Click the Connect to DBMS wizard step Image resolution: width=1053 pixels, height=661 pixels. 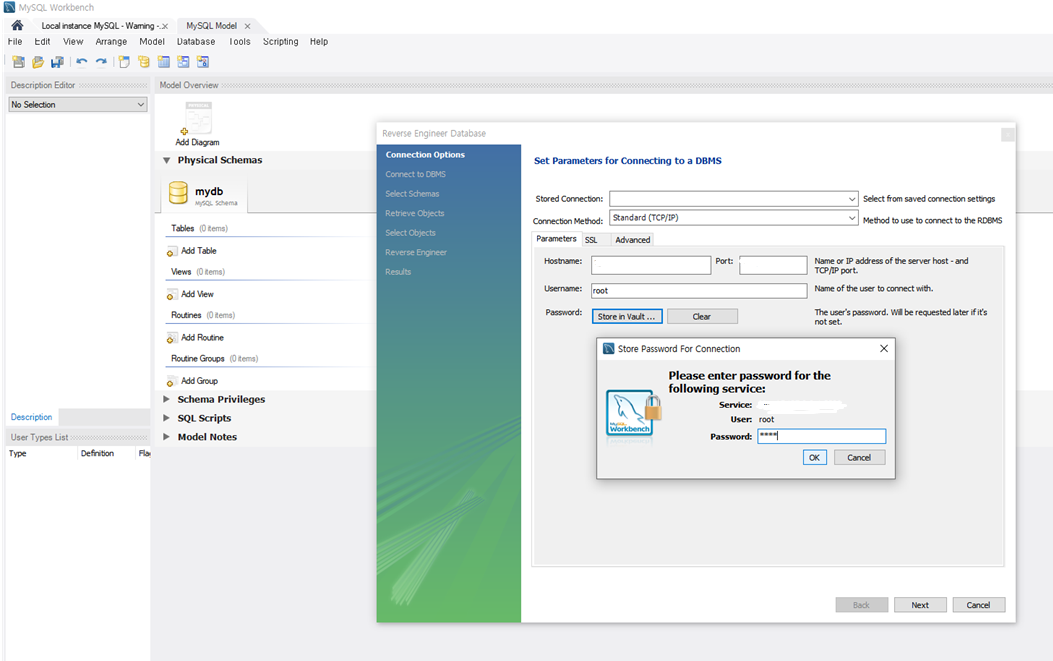[416, 174]
